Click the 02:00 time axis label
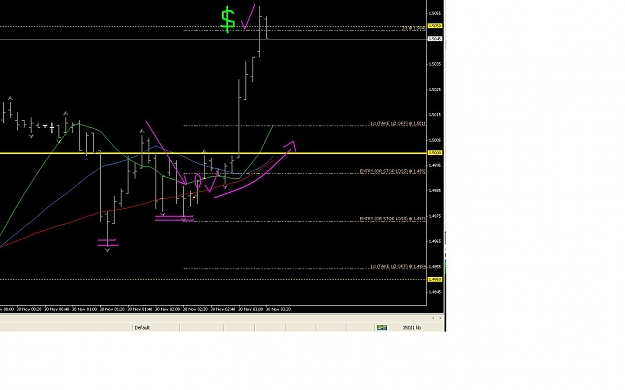The image size is (625, 390). [x=167, y=309]
